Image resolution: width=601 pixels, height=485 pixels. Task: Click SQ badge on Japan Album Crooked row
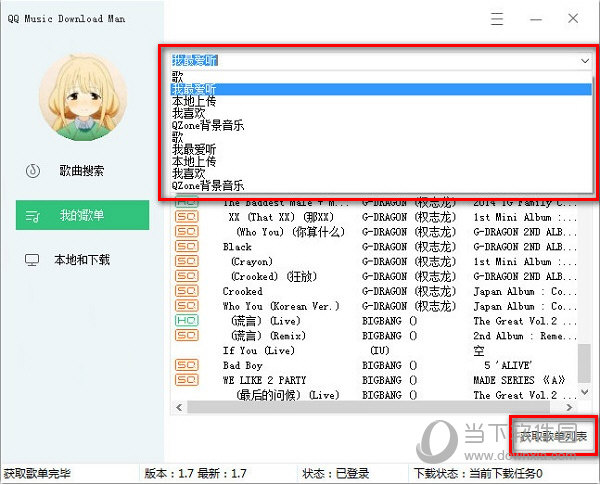[x=187, y=291]
